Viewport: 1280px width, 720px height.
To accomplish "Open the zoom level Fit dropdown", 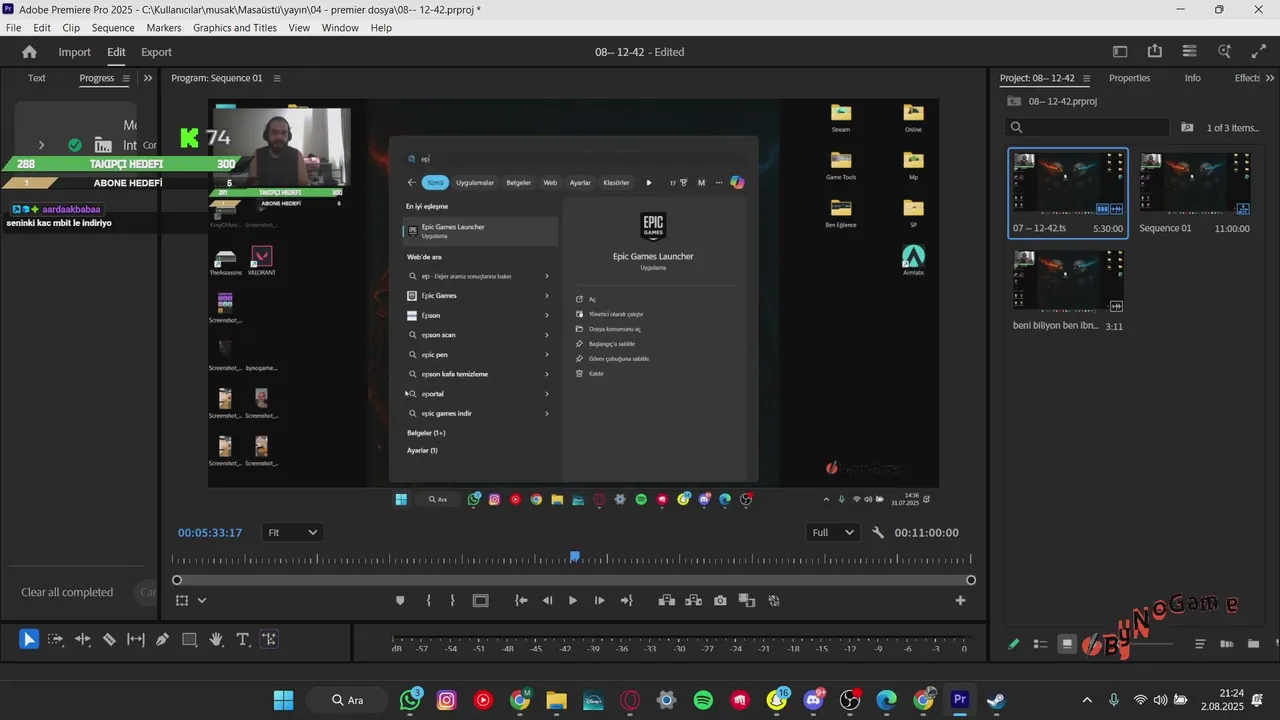I will click(x=292, y=533).
